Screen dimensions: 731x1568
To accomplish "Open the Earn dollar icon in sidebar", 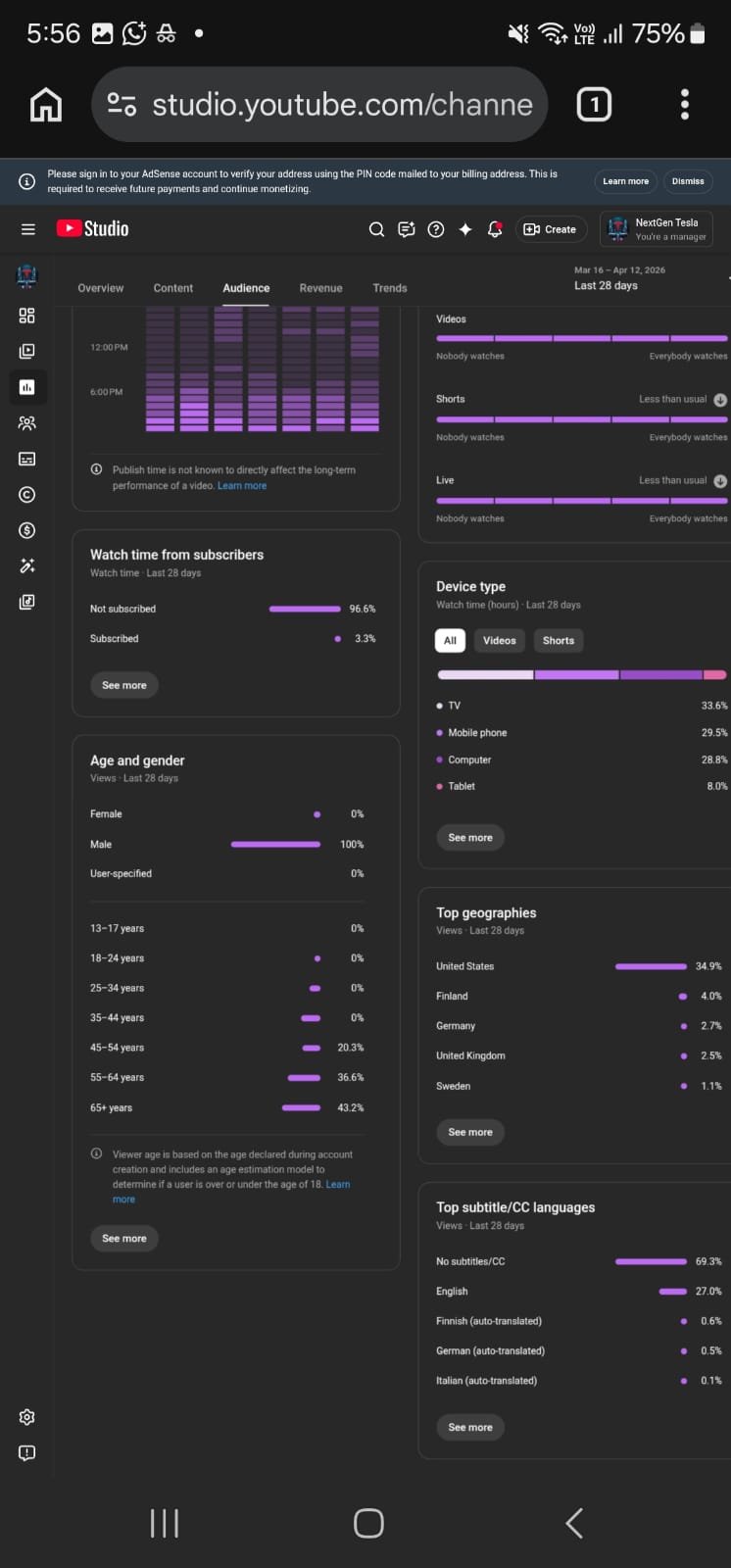I will [x=27, y=530].
